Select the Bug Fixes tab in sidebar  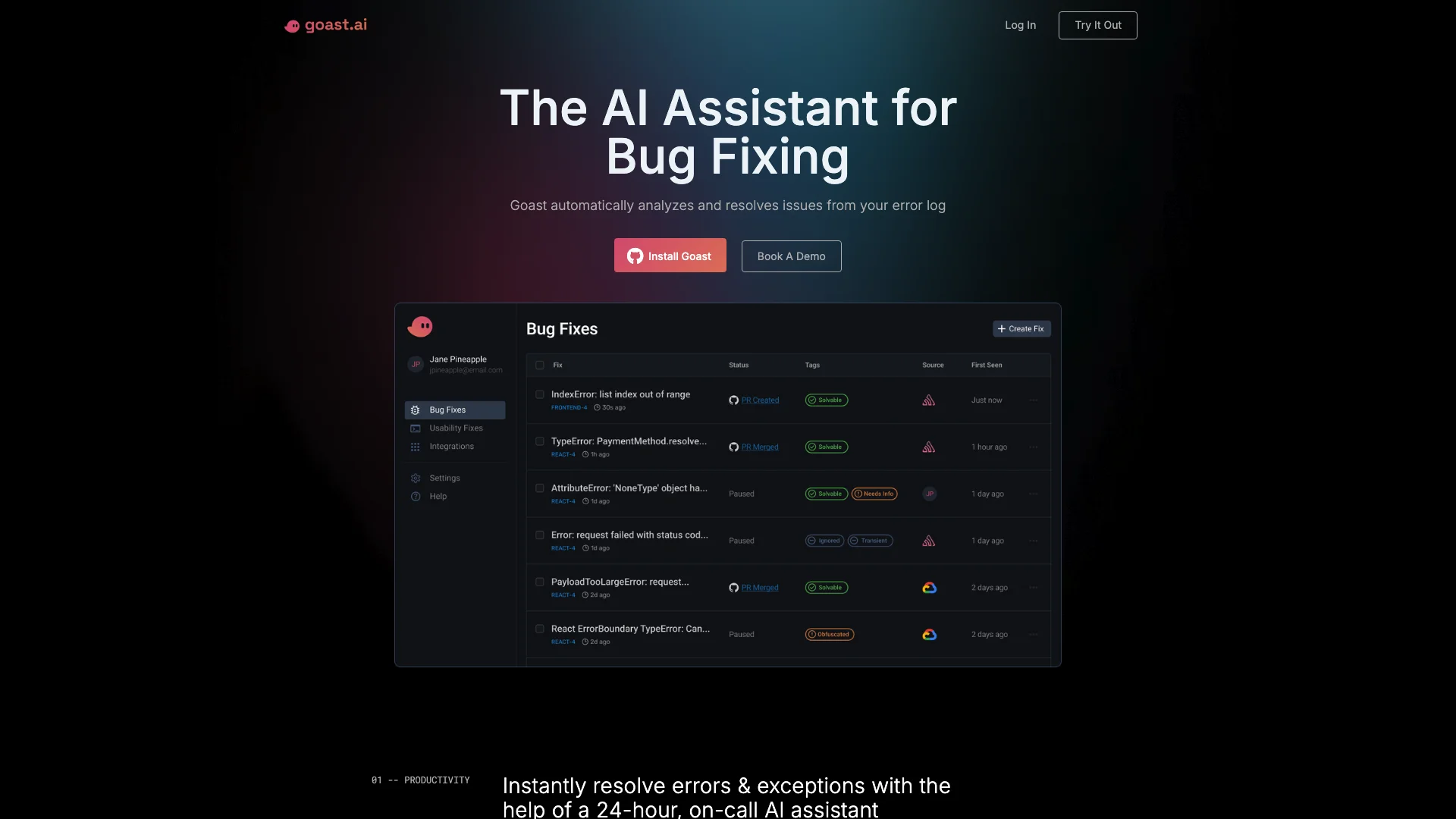tap(454, 410)
